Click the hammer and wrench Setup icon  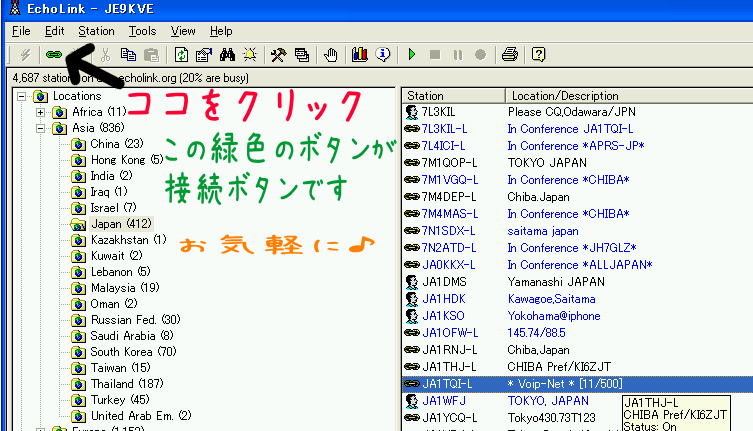[x=279, y=54]
